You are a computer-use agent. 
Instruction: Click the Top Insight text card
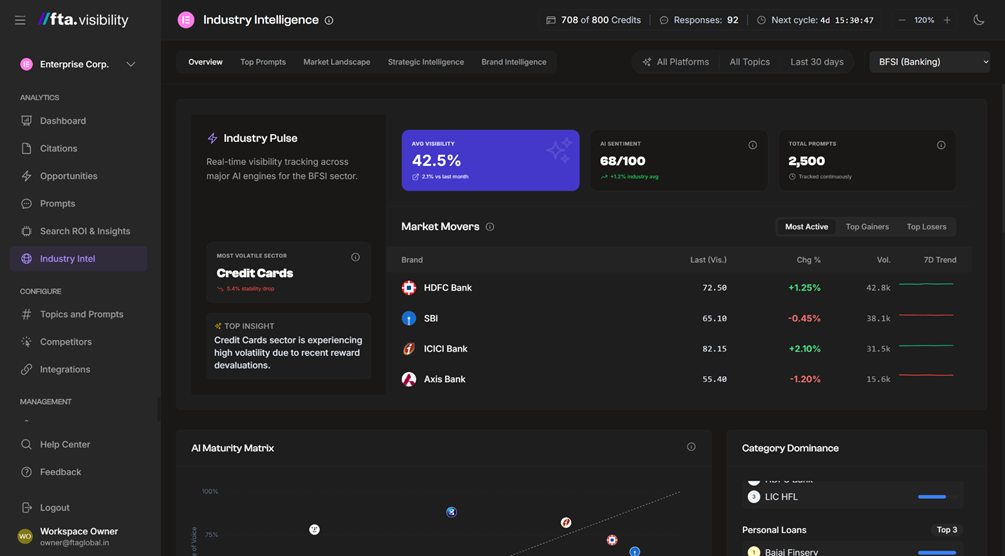[x=288, y=346]
